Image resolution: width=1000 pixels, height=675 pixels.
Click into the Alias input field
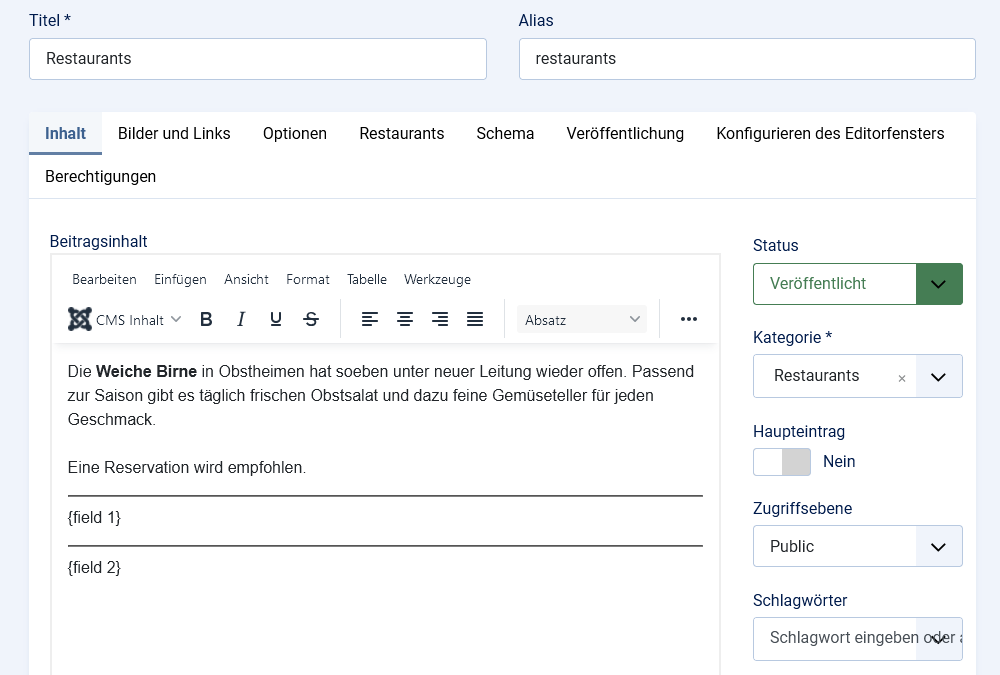point(747,59)
